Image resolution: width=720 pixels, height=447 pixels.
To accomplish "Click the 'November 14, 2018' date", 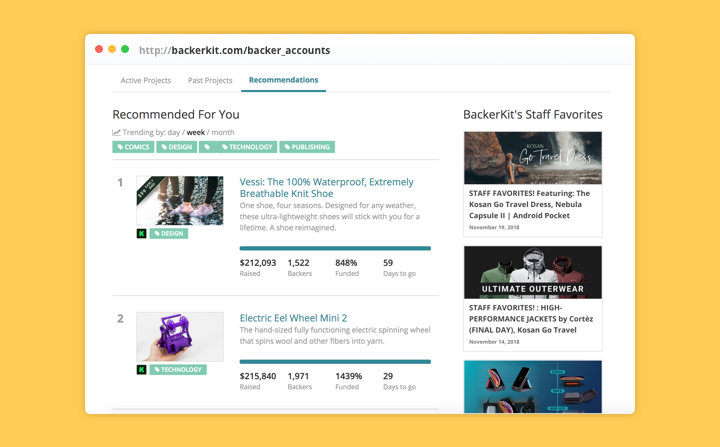I will pyautogui.click(x=494, y=342).
